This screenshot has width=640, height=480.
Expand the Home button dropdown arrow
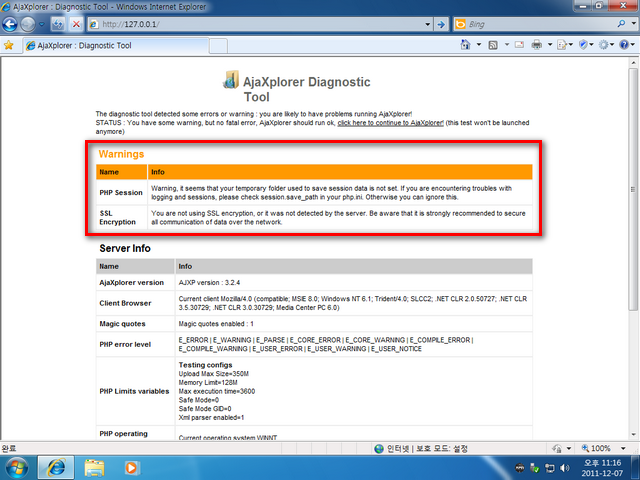click(479, 44)
